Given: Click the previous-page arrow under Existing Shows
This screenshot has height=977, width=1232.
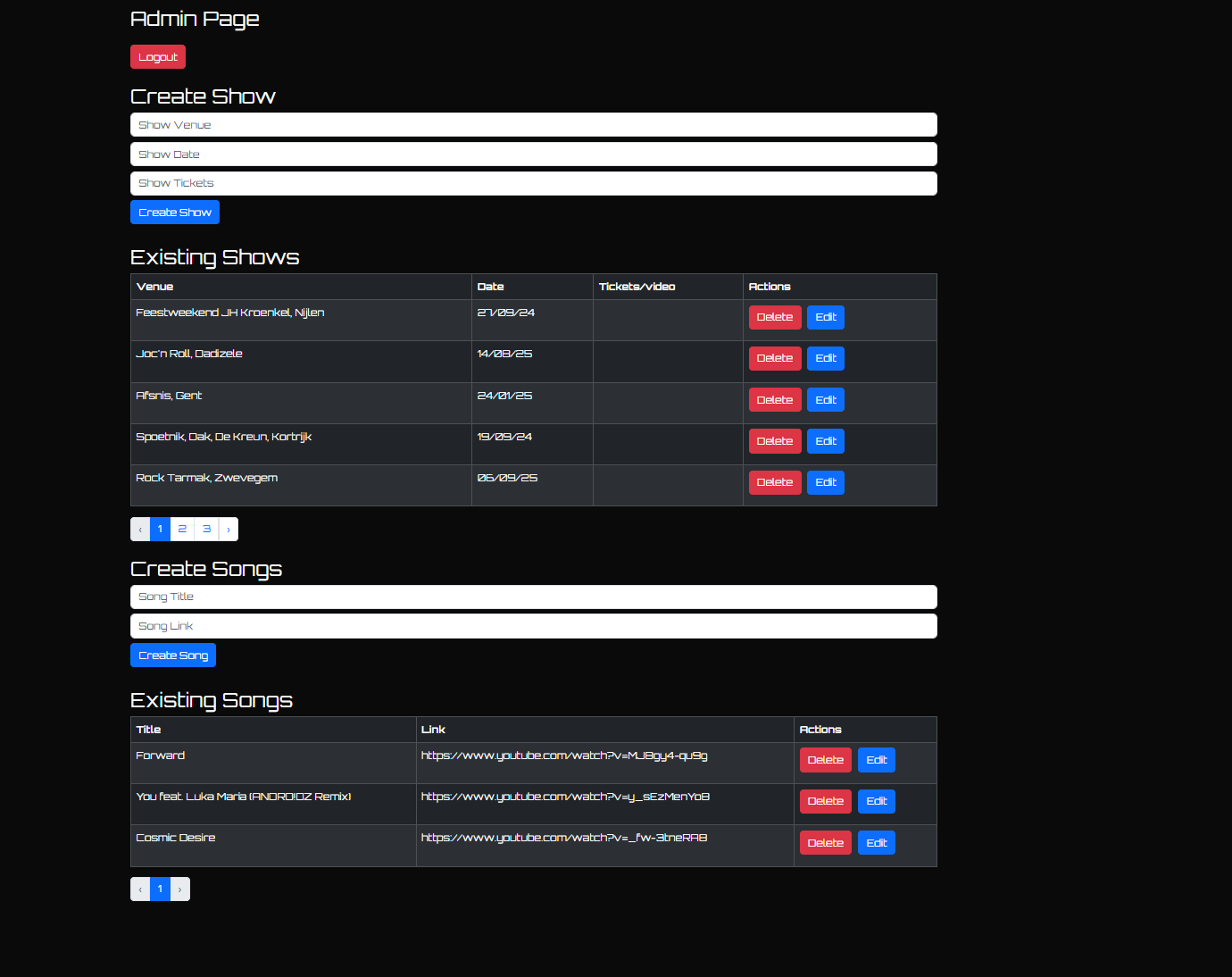Looking at the screenshot, I should (139, 529).
